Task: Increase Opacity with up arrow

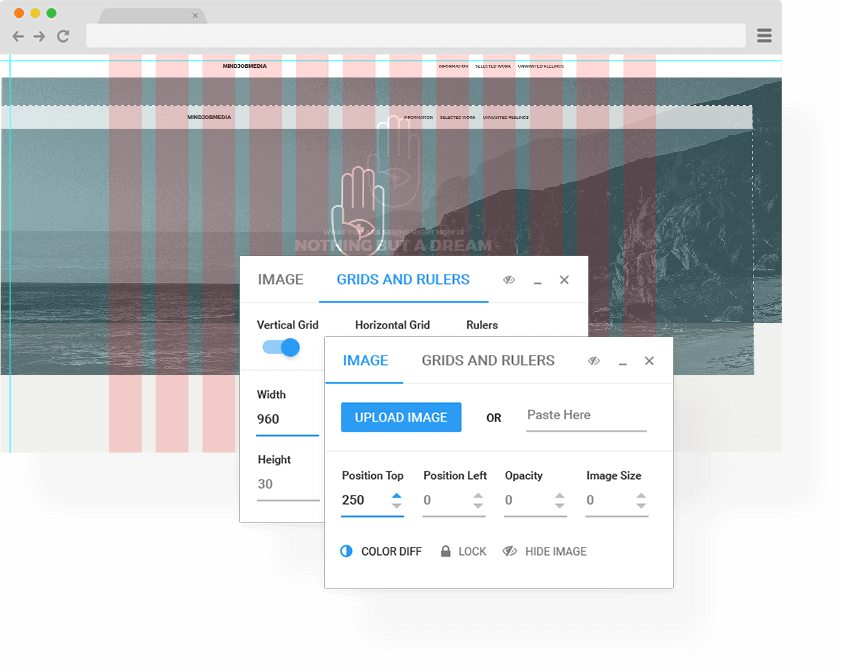Action: (560, 495)
